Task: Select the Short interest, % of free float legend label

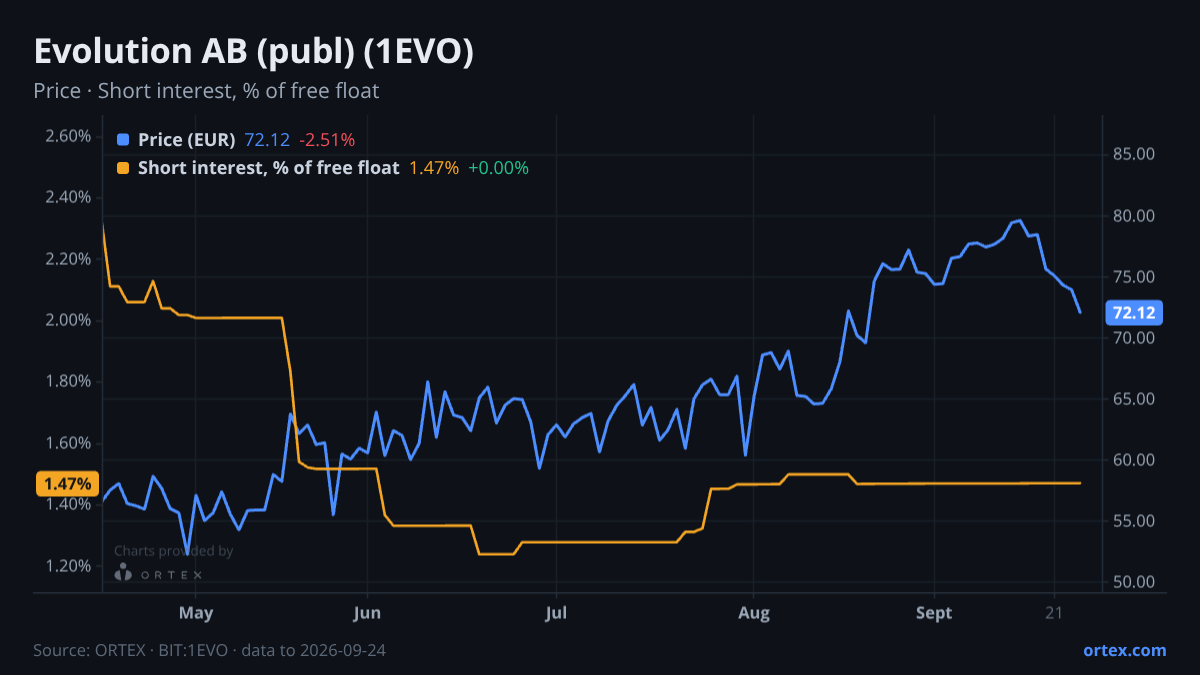Action: coord(269,168)
